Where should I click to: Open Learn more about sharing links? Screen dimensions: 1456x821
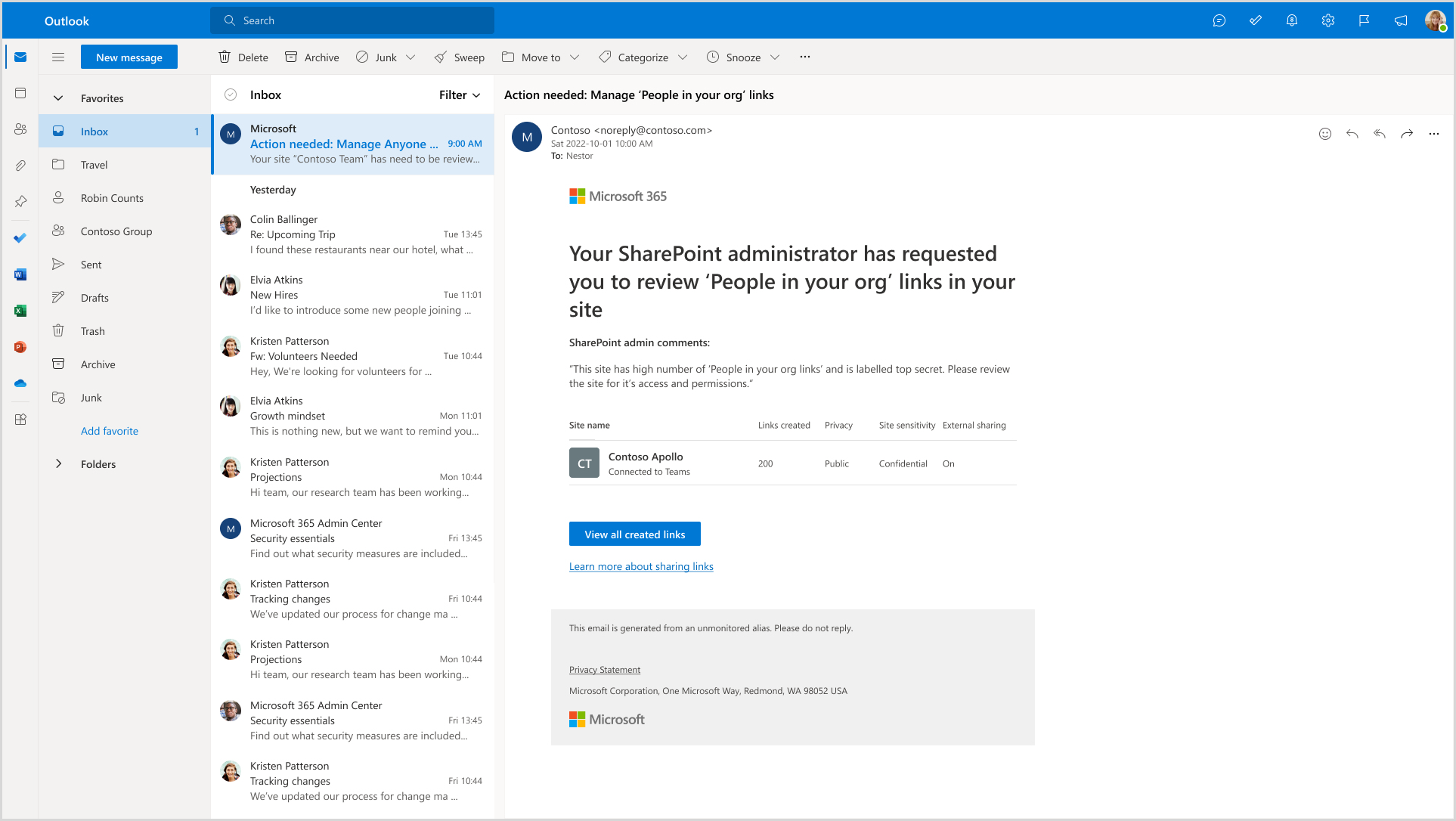click(x=641, y=566)
